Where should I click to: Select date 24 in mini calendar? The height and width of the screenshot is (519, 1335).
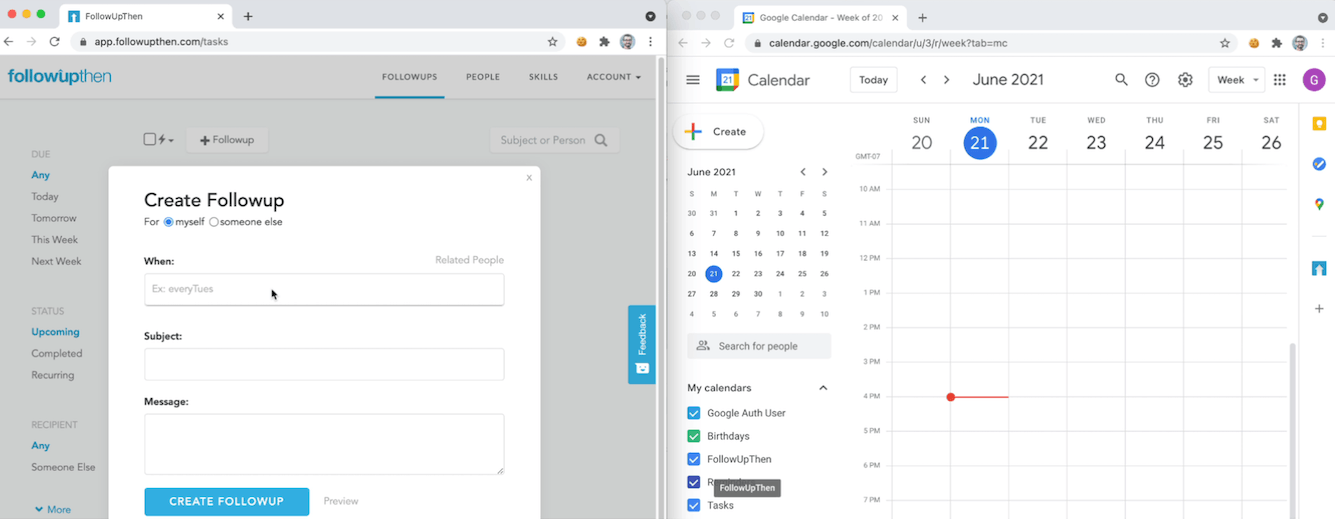pyautogui.click(x=780, y=274)
